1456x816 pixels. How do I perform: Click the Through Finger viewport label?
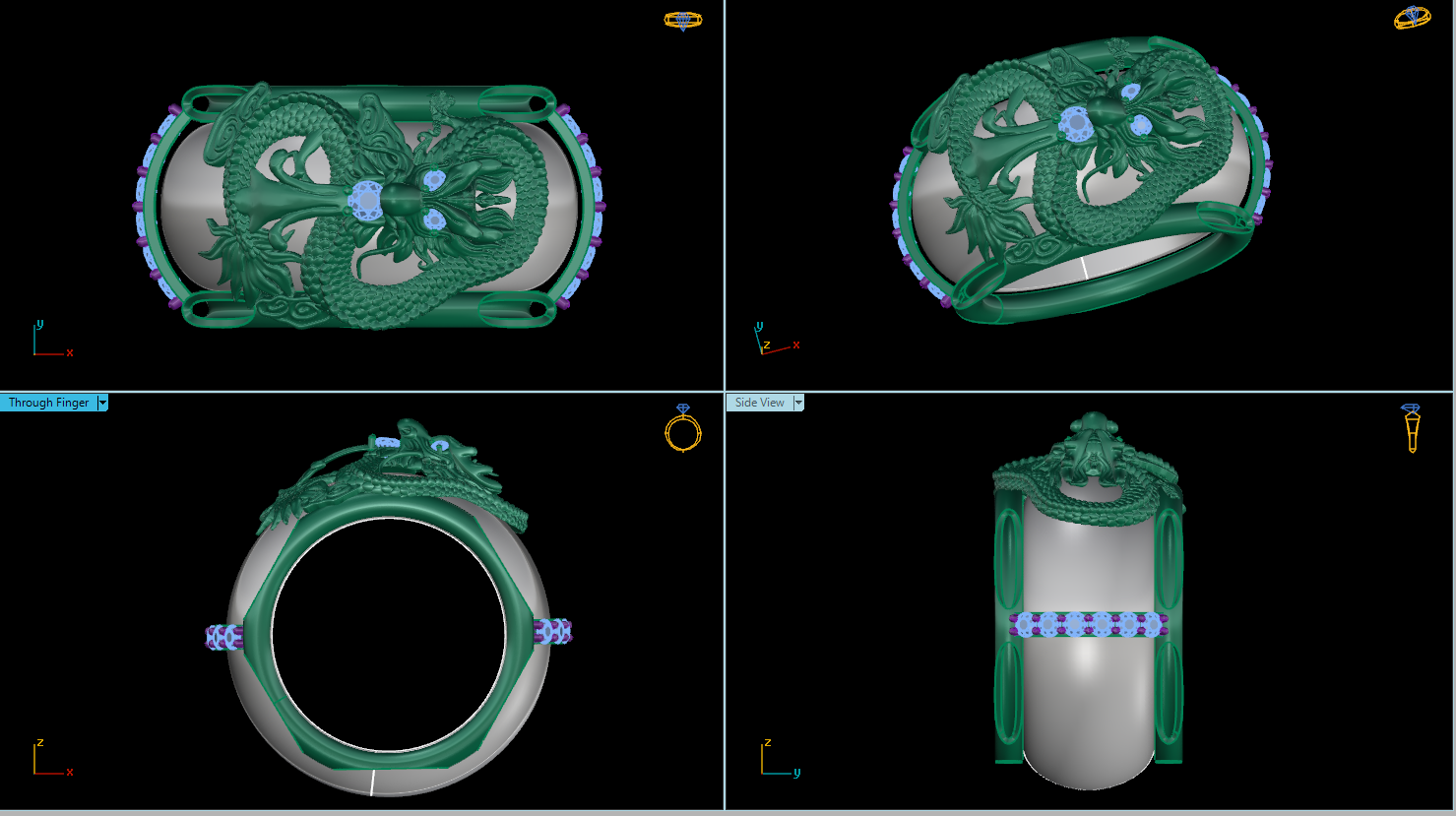(47, 402)
